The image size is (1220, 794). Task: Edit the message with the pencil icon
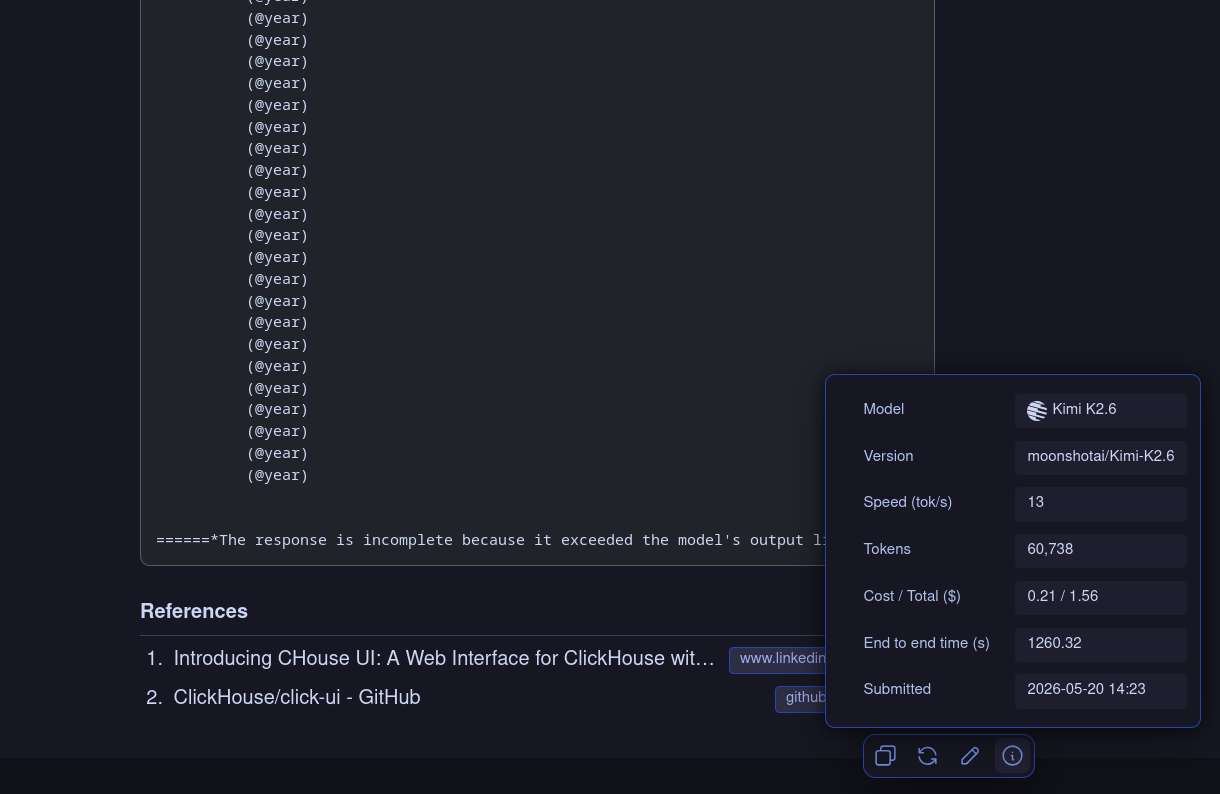pyautogui.click(x=970, y=756)
